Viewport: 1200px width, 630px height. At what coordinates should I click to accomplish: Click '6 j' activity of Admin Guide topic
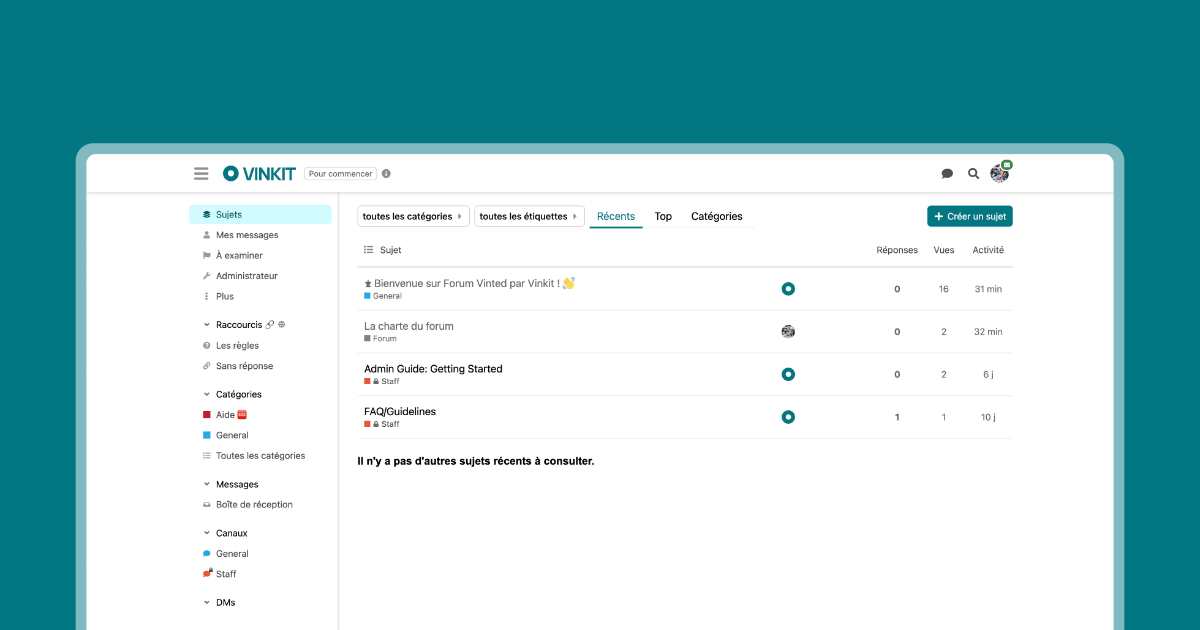tap(988, 374)
